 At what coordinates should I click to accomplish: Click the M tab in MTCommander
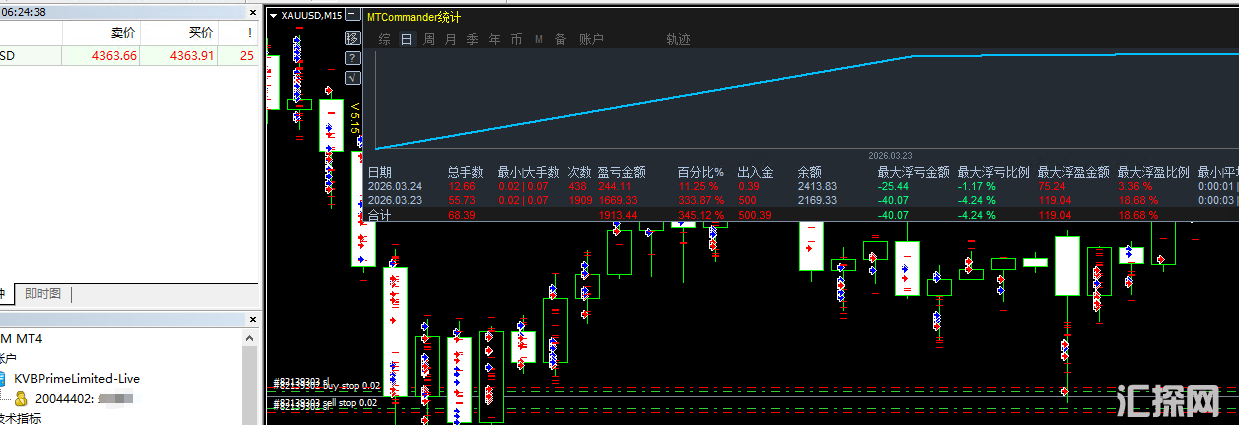click(538, 39)
